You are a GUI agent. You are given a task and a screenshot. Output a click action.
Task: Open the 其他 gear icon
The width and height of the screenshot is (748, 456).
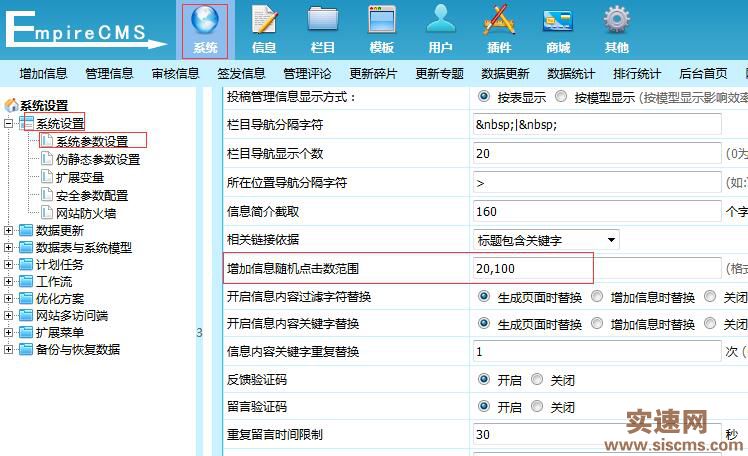click(616, 20)
